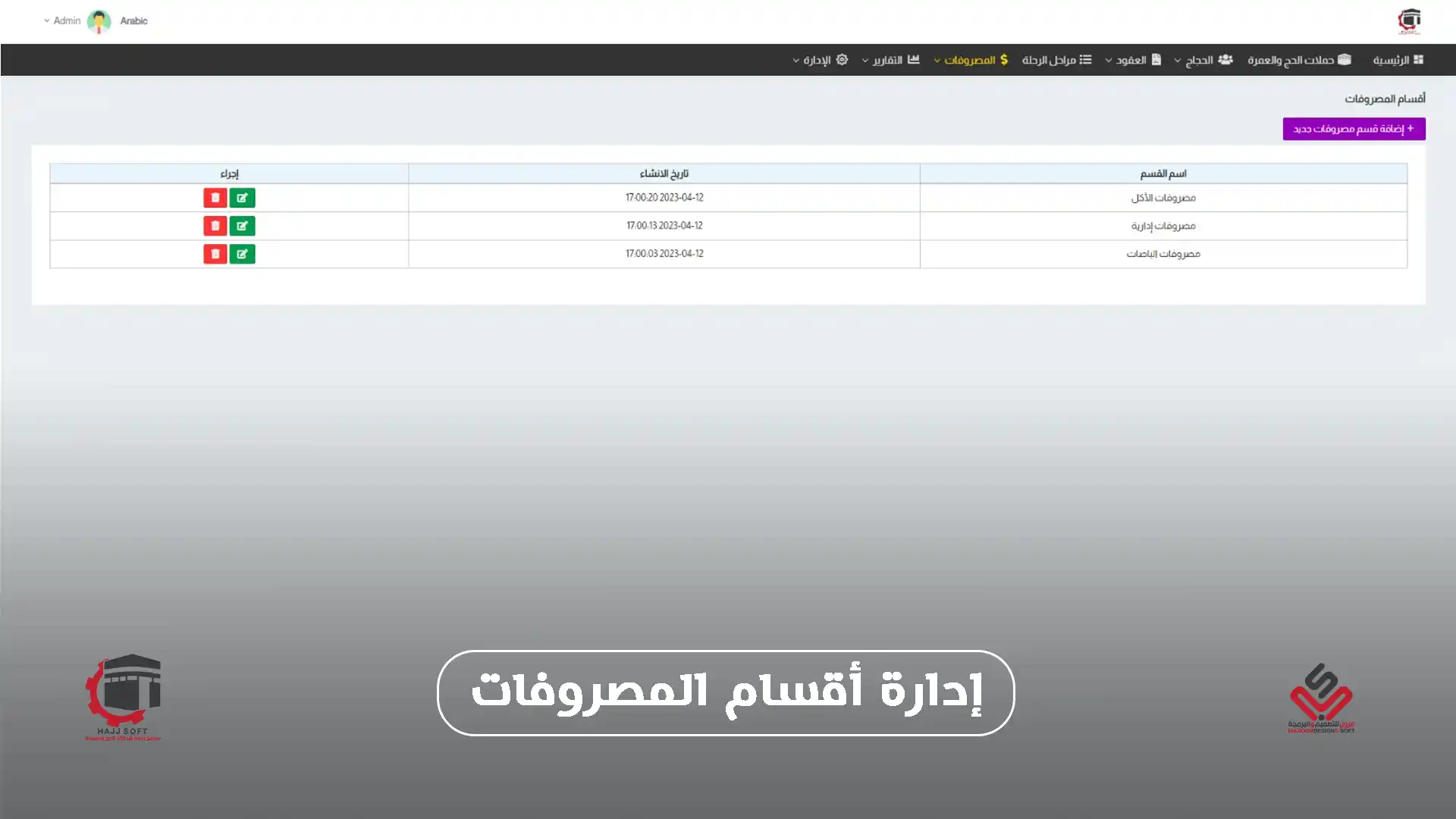Click the Admin user avatar

point(99,21)
